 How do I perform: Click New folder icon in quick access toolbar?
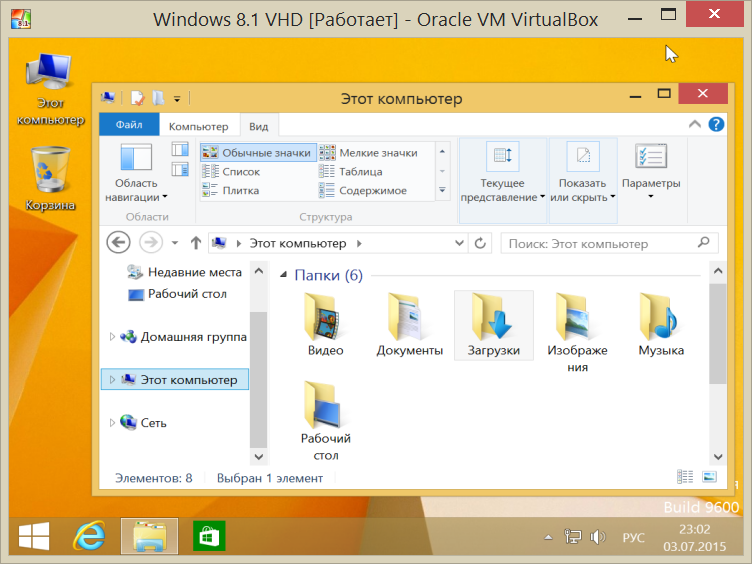click(x=158, y=98)
